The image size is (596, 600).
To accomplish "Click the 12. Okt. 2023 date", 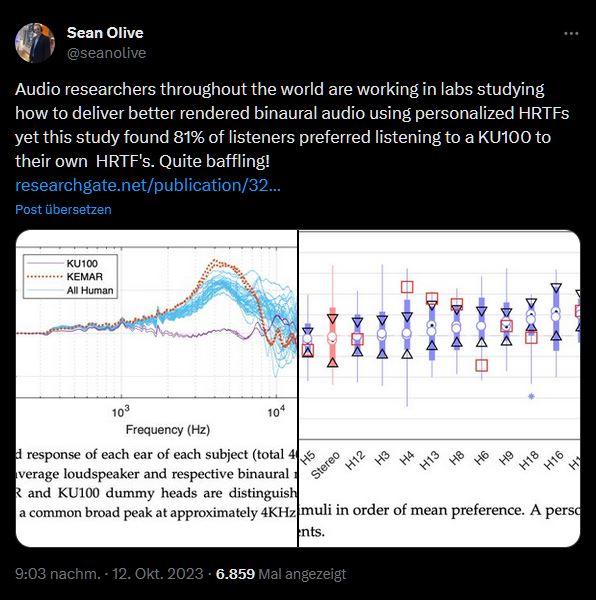I will [x=157, y=574].
